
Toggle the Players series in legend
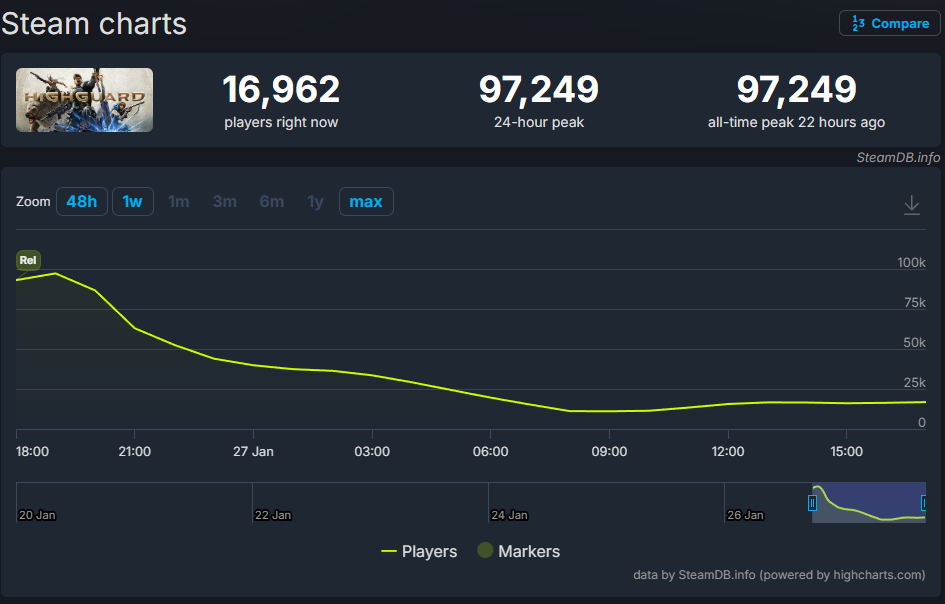point(419,551)
